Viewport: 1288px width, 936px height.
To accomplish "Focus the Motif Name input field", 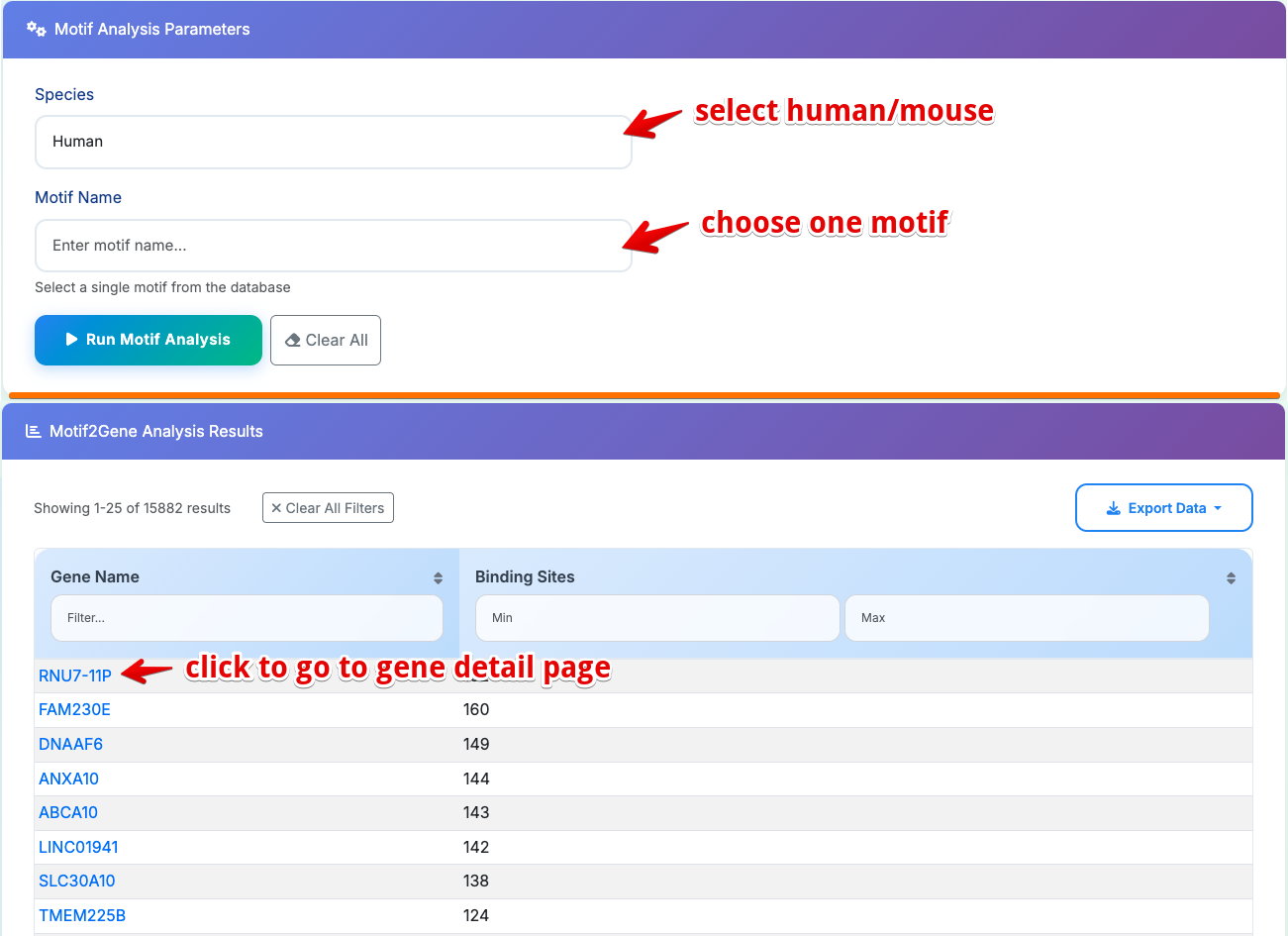I will (333, 246).
